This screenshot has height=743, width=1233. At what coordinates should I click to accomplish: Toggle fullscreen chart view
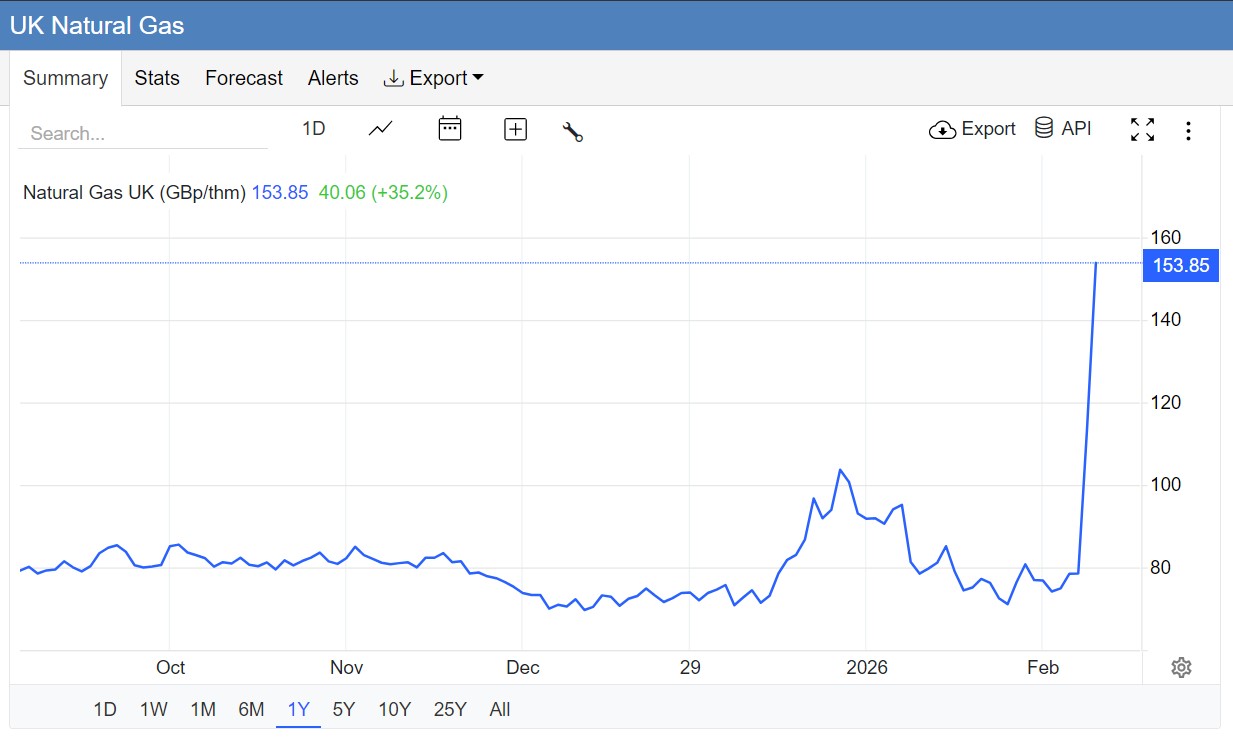point(1142,130)
